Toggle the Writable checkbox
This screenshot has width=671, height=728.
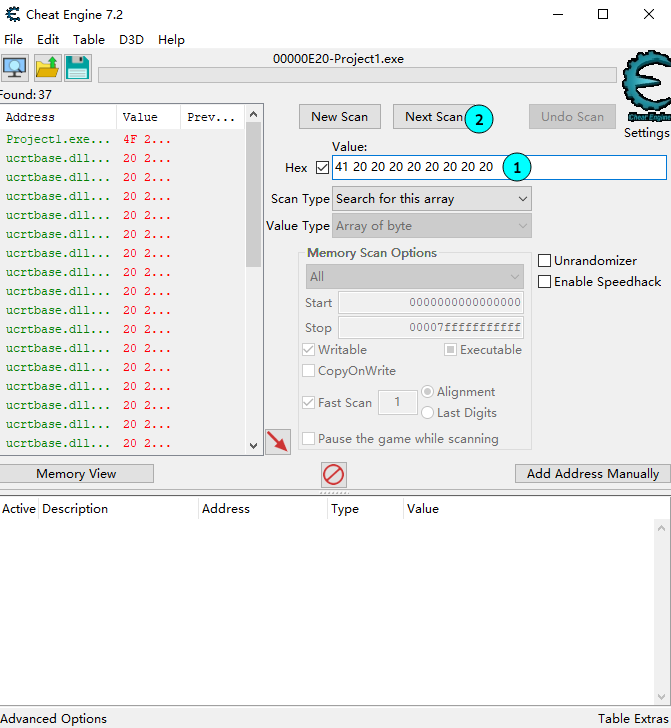click(x=308, y=350)
